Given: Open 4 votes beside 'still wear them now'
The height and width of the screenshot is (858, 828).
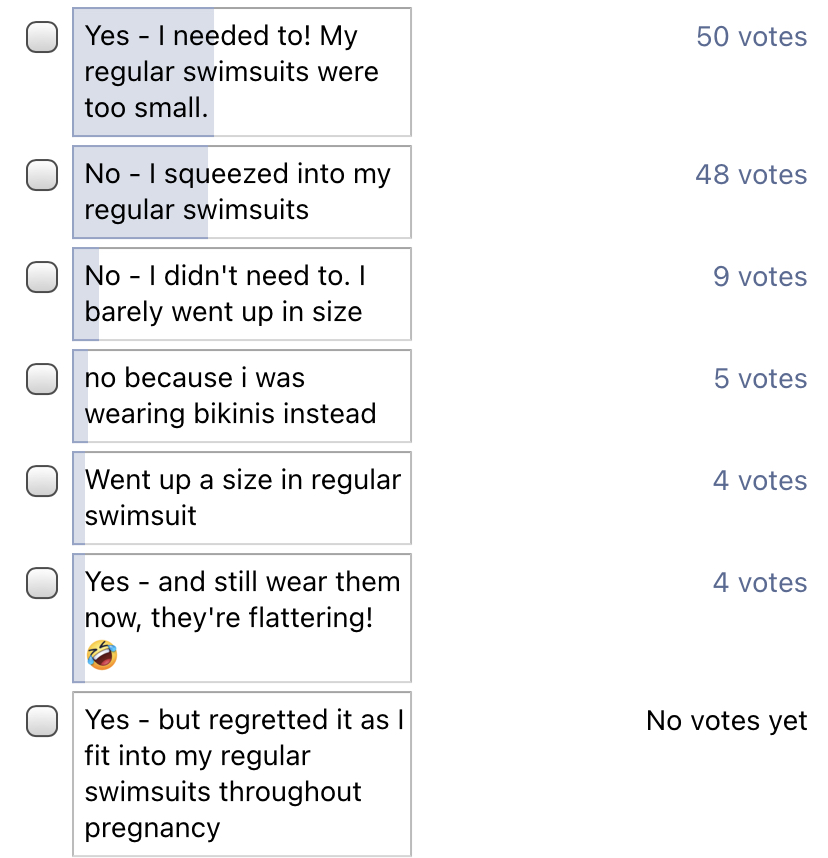Looking at the screenshot, I should (760, 582).
